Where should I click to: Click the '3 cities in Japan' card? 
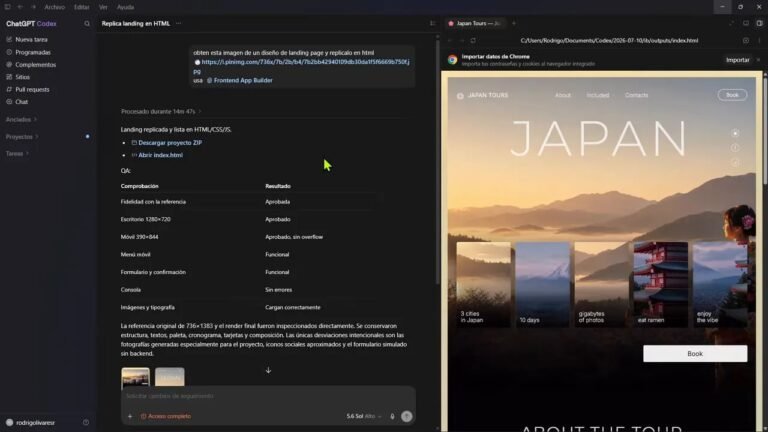coord(483,284)
